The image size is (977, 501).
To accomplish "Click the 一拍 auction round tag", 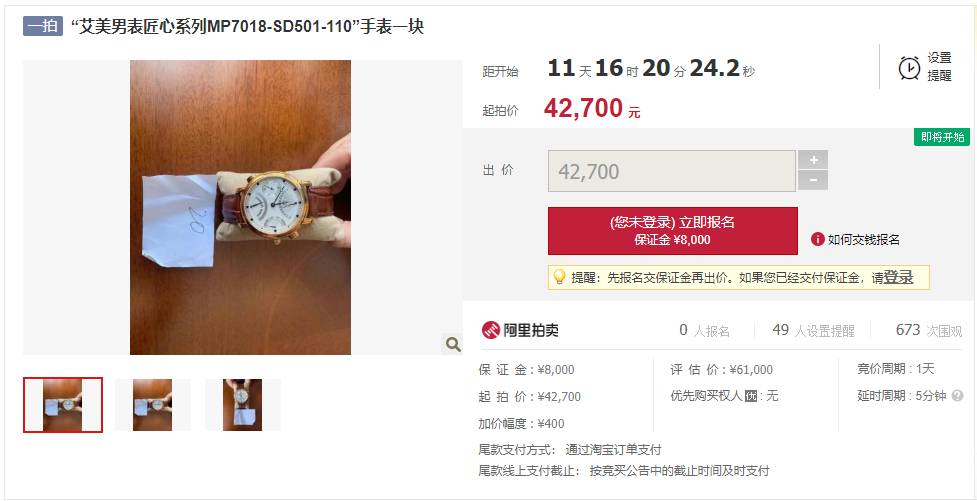I will [43, 26].
